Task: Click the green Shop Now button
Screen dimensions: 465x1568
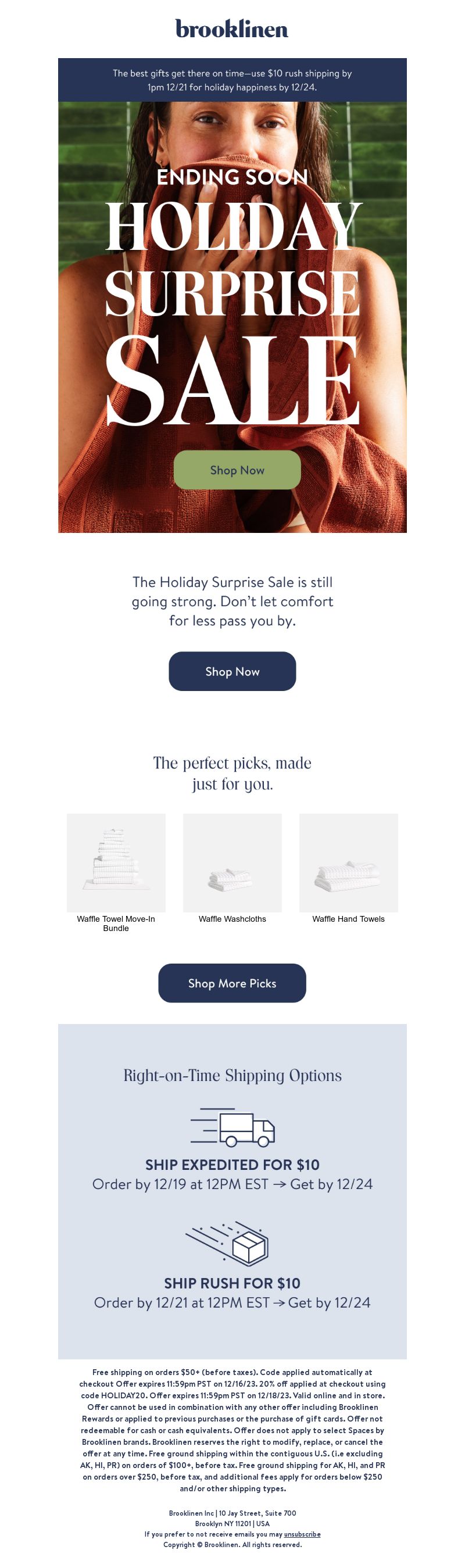Action: [x=237, y=470]
